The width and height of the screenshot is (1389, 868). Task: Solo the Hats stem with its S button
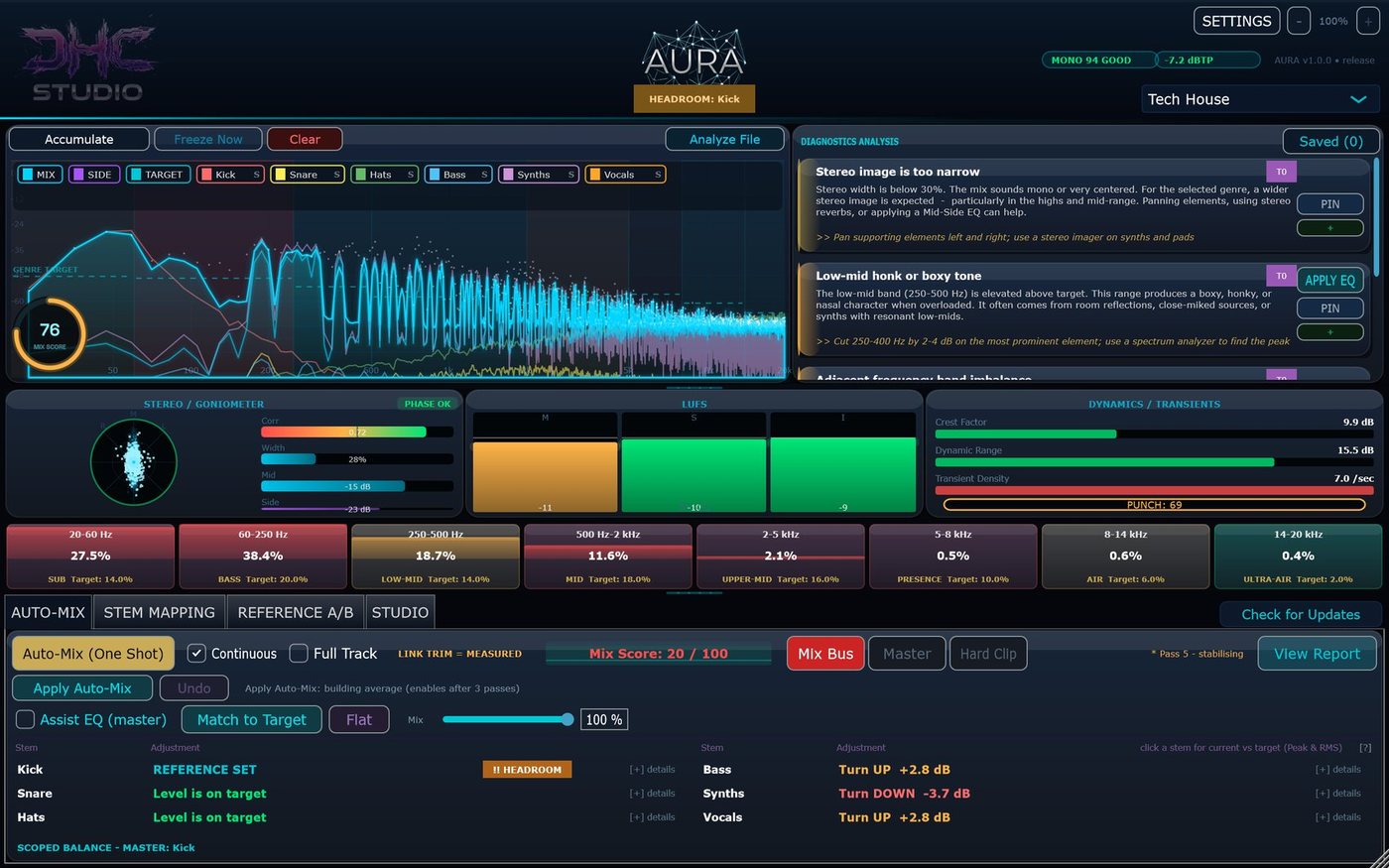point(411,175)
